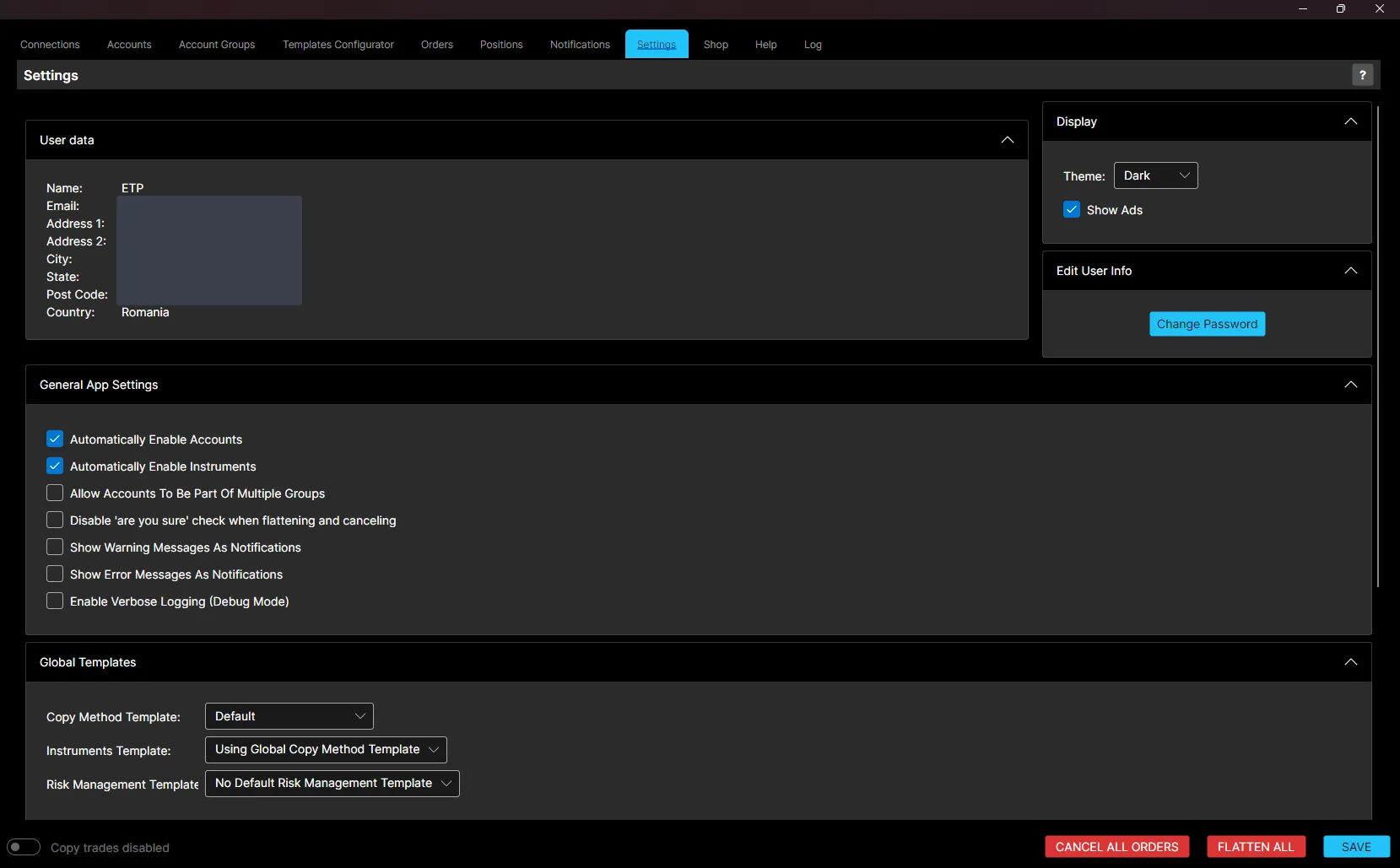1400x868 pixels.
Task: Click the settings page vertical scrollbar
Action: pyautogui.click(x=1378, y=346)
